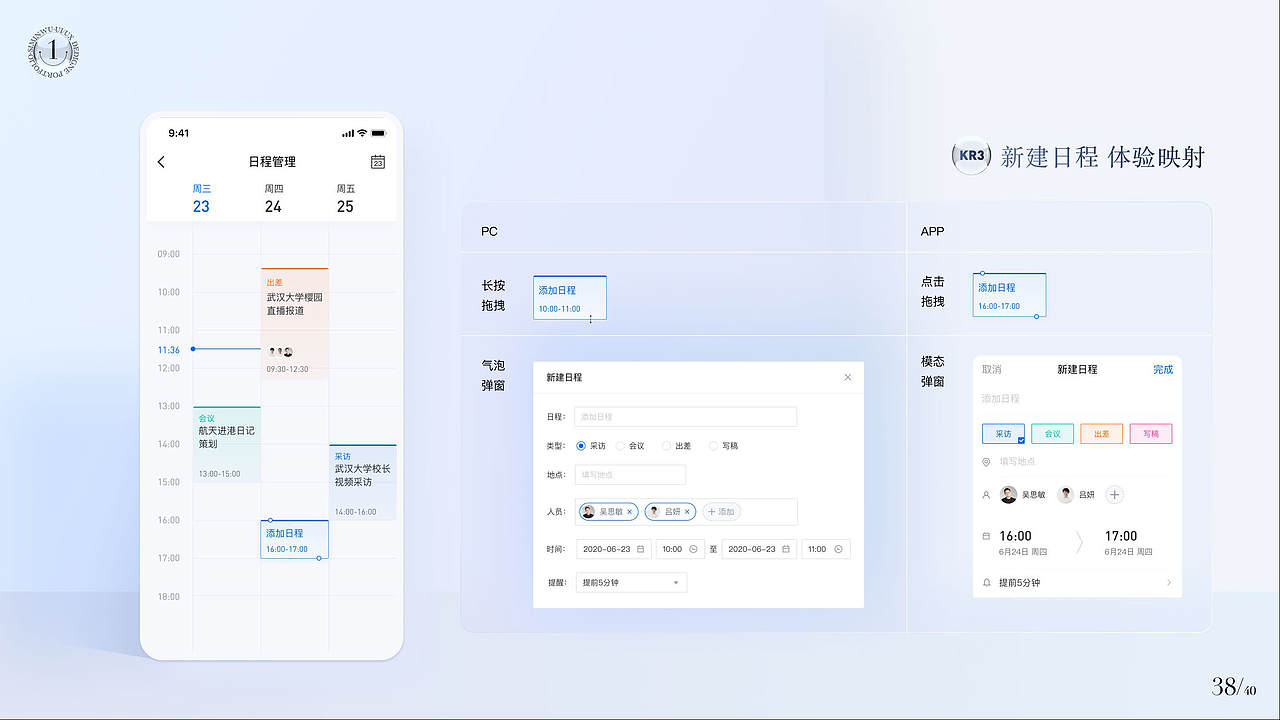Open the 10:00 start time picker
This screenshot has height=720, width=1280.
coord(680,549)
